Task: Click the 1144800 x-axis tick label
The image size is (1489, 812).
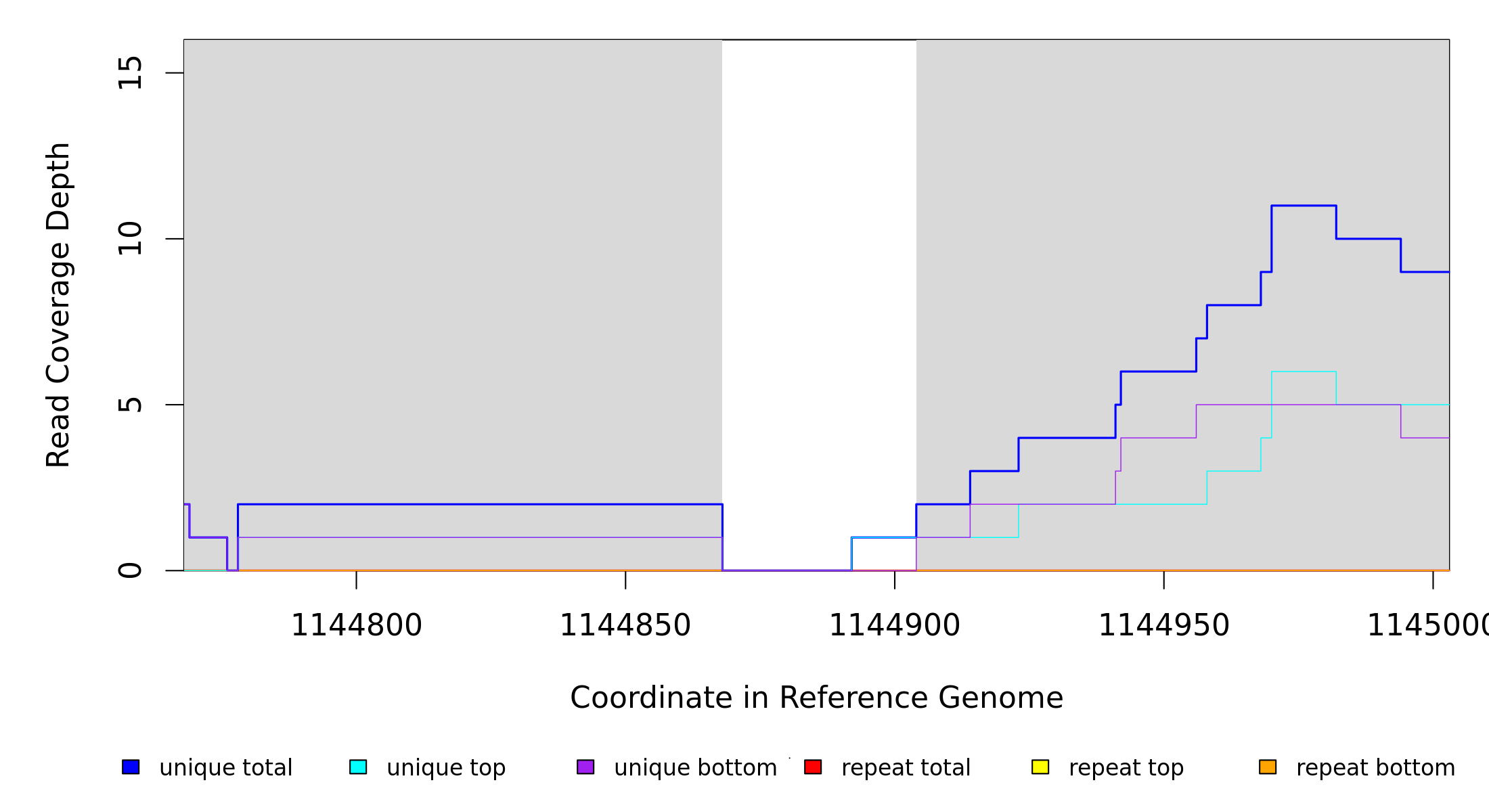Action: pyautogui.click(x=356, y=625)
